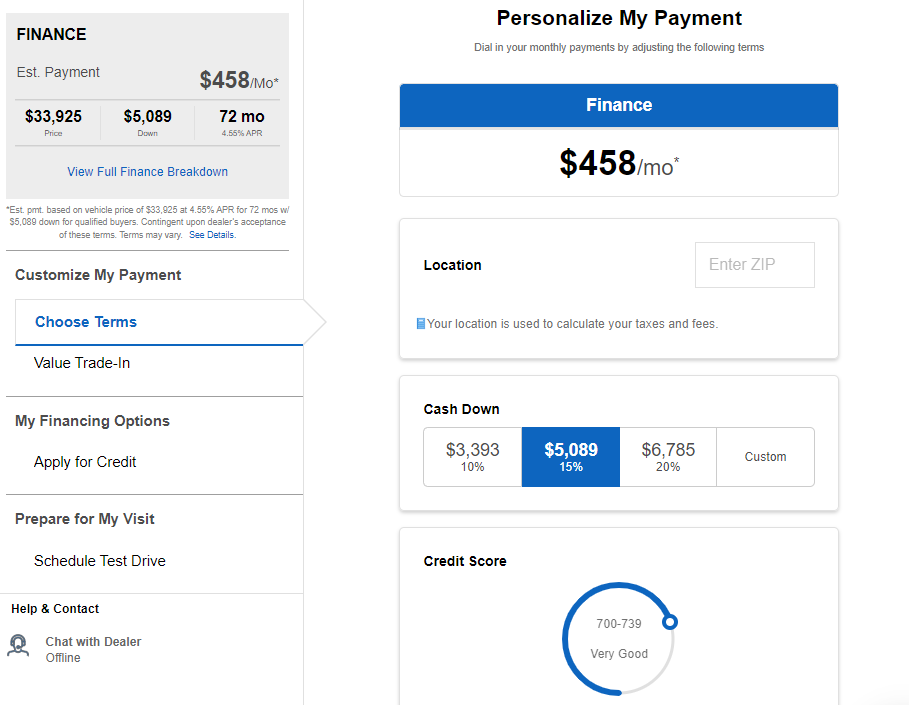
Task: Click the My Financing Options heading
Action: click(92, 421)
